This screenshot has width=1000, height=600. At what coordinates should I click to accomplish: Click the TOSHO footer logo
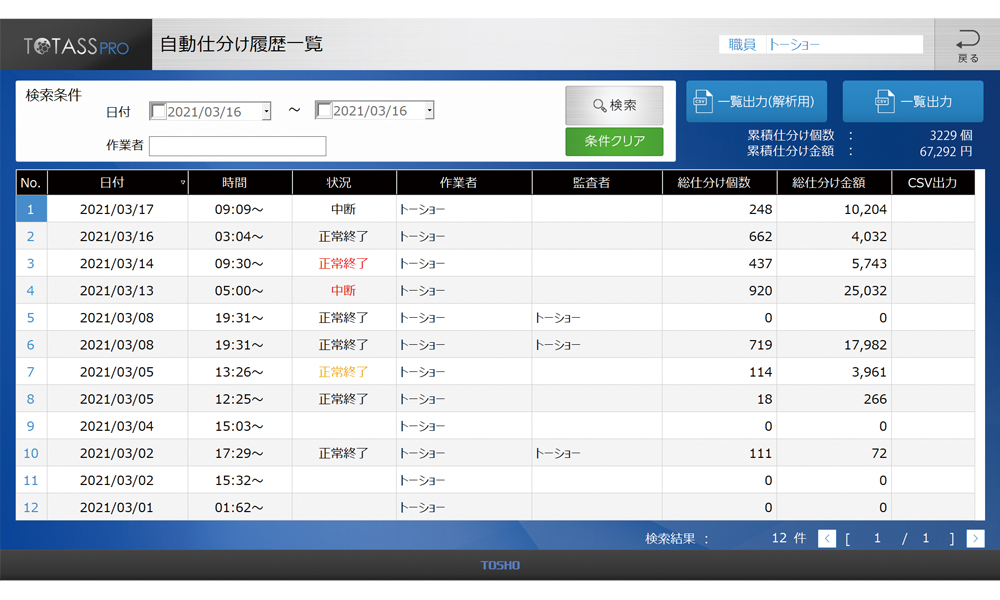pos(500,566)
